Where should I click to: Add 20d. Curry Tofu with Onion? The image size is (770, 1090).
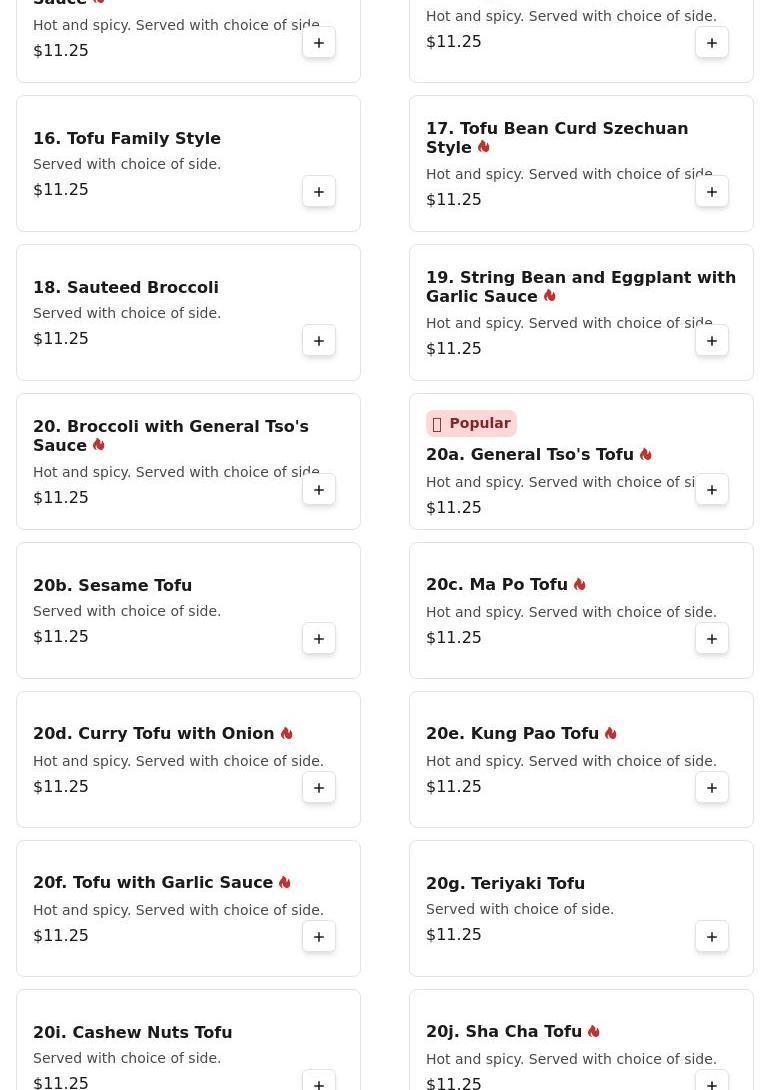[x=319, y=788]
